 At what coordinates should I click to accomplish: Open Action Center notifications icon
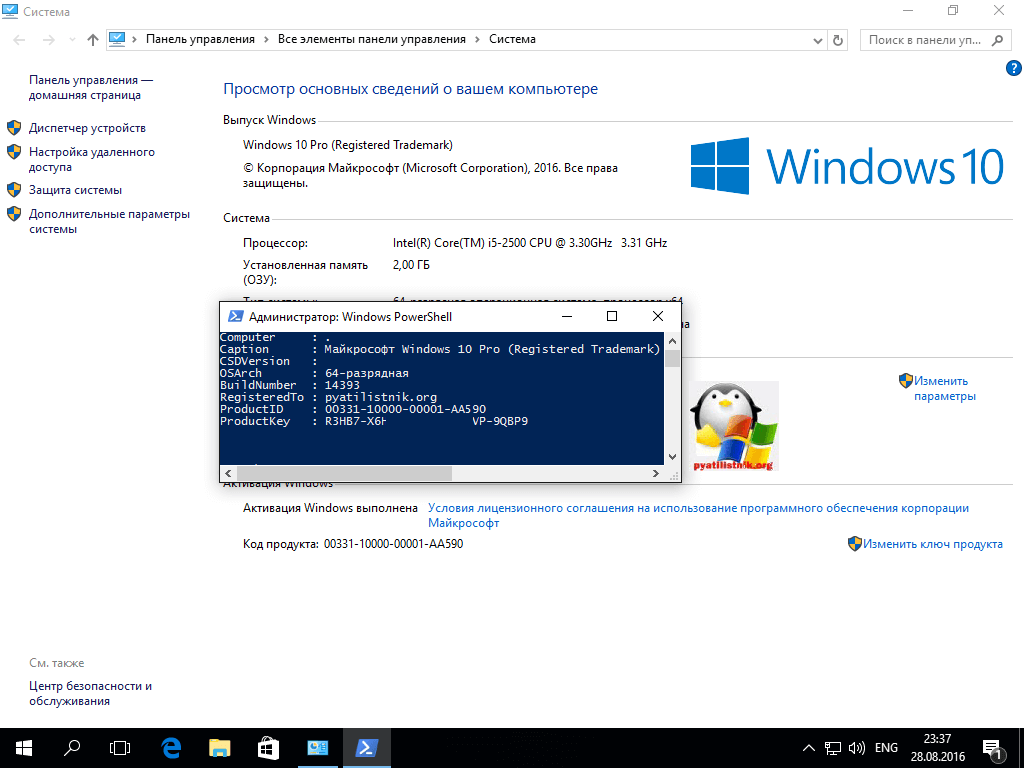(x=993, y=750)
